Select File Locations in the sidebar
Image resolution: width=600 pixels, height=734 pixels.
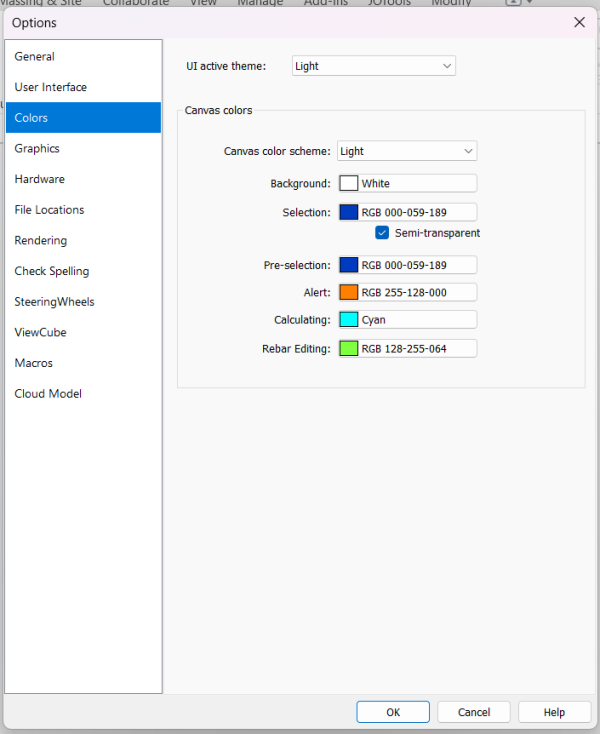(x=49, y=210)
